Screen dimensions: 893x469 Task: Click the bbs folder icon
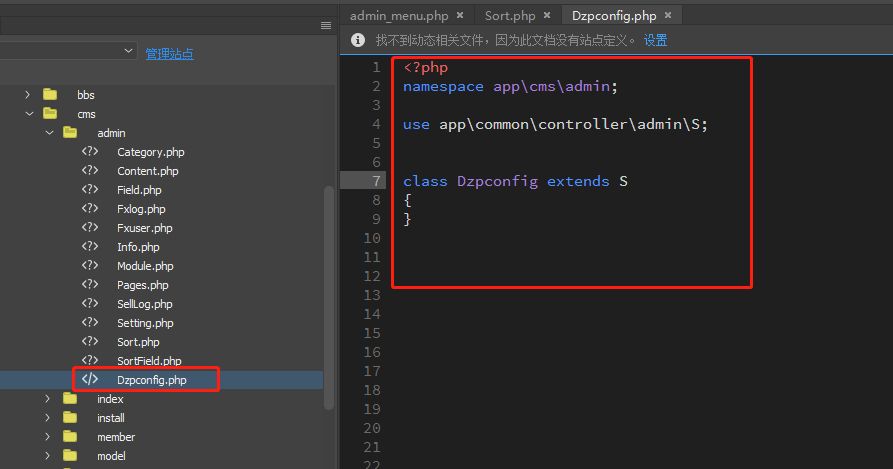click(x=50, y=95)
